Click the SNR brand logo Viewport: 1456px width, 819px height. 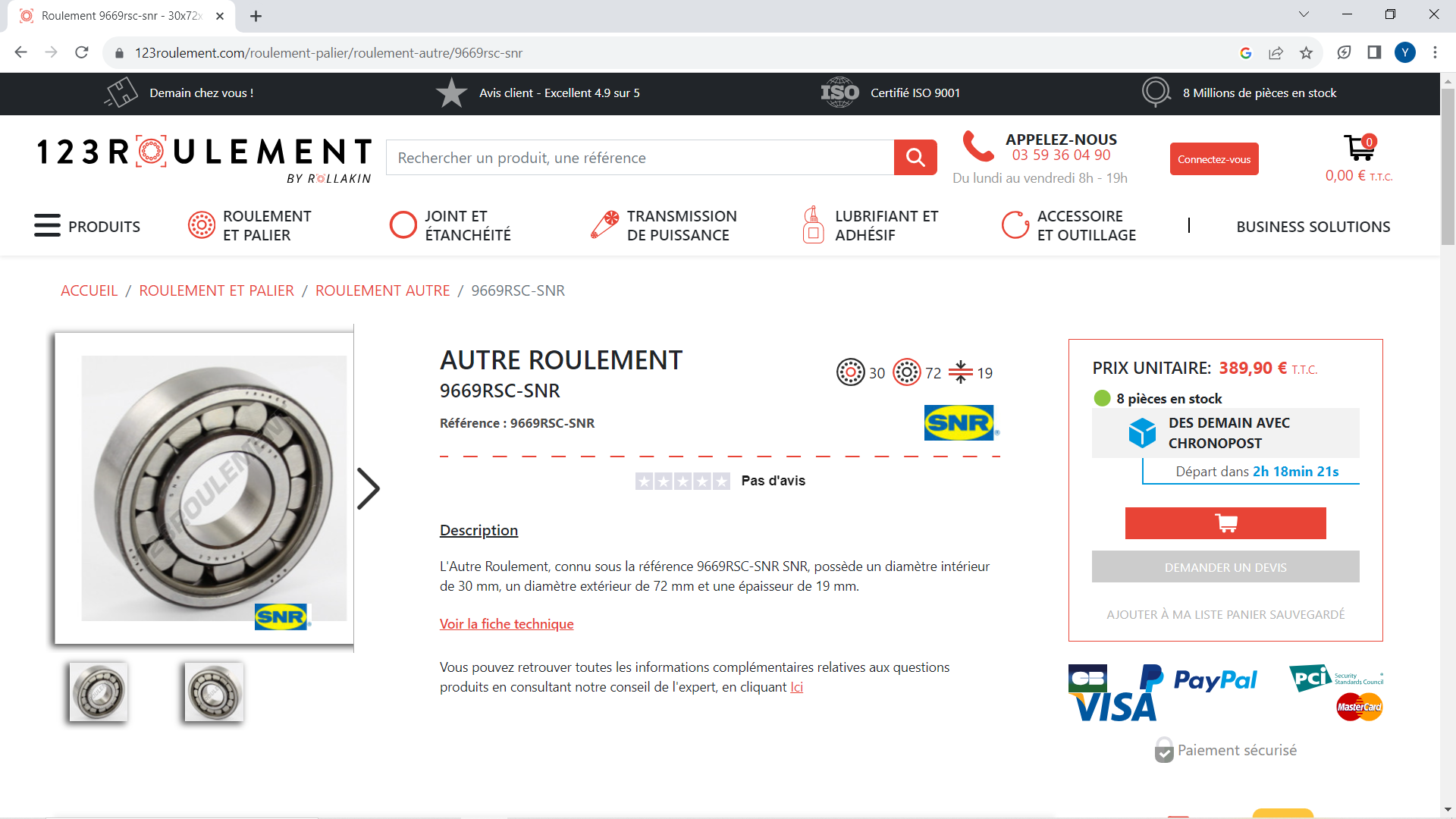[x=960, y=423]
